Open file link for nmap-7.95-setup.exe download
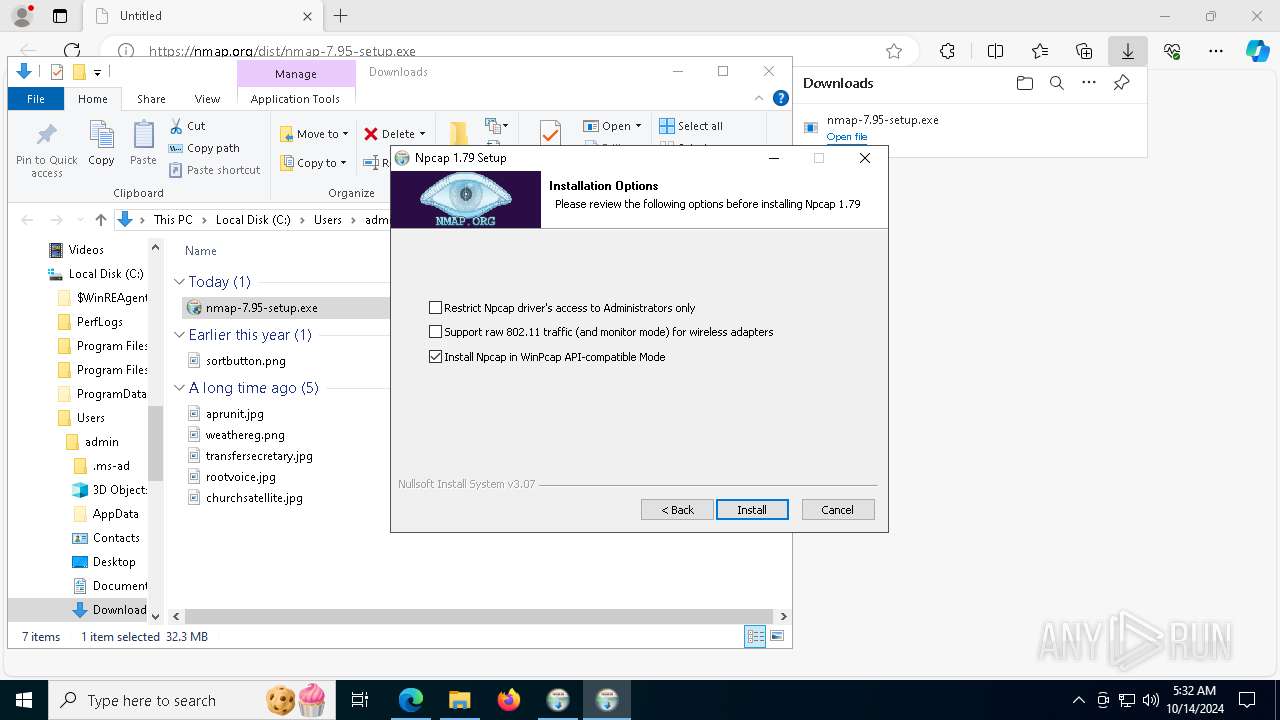1280x720 pixels. tap(847, 136)
